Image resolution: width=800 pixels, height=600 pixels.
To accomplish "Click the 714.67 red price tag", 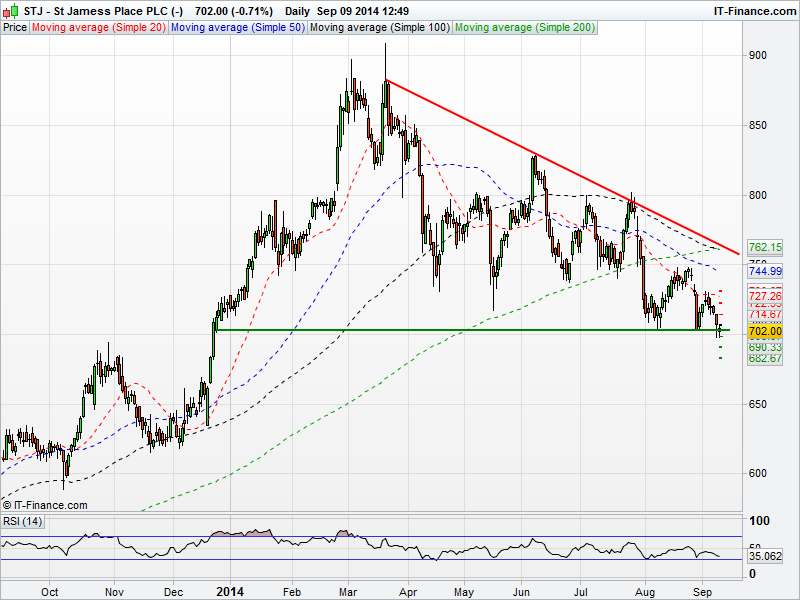I will [765, 314].
